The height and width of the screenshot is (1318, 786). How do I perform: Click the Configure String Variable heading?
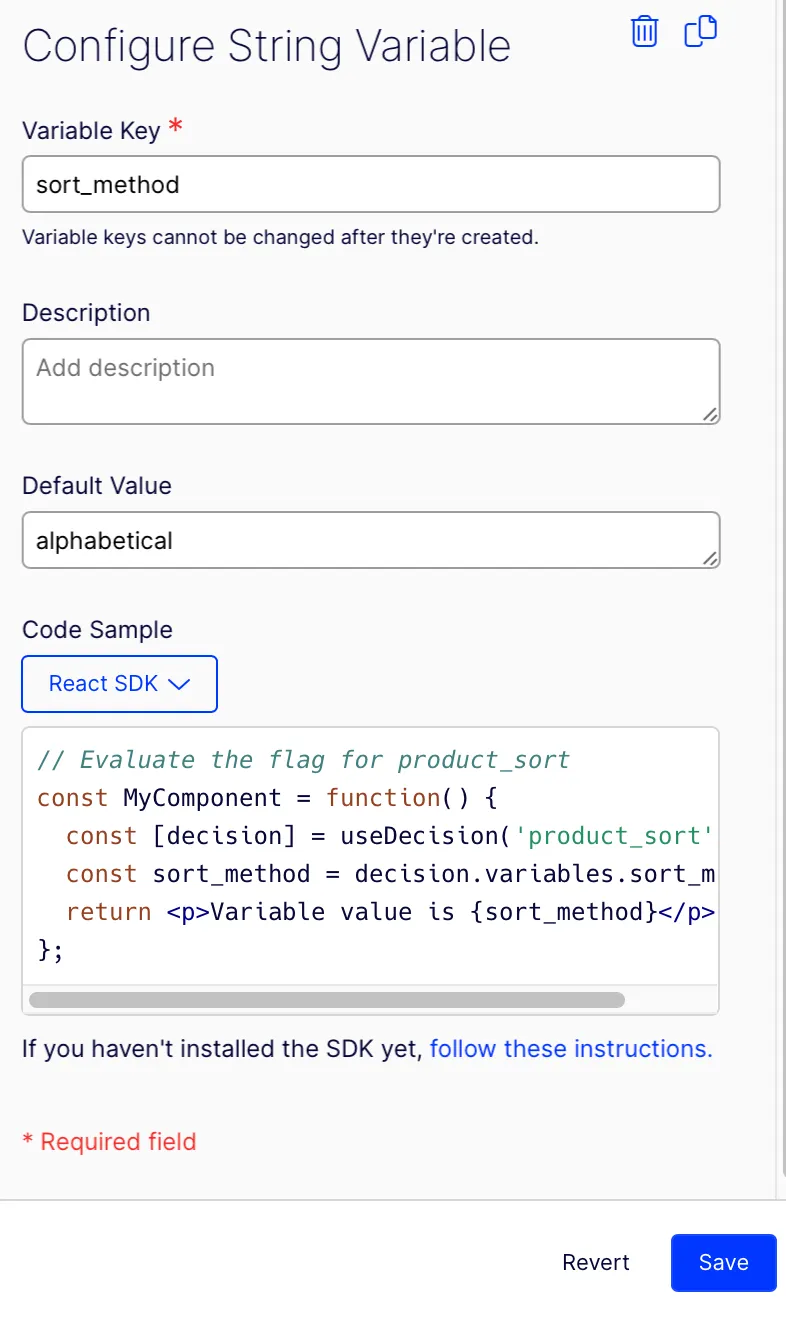tap(267, 47)
